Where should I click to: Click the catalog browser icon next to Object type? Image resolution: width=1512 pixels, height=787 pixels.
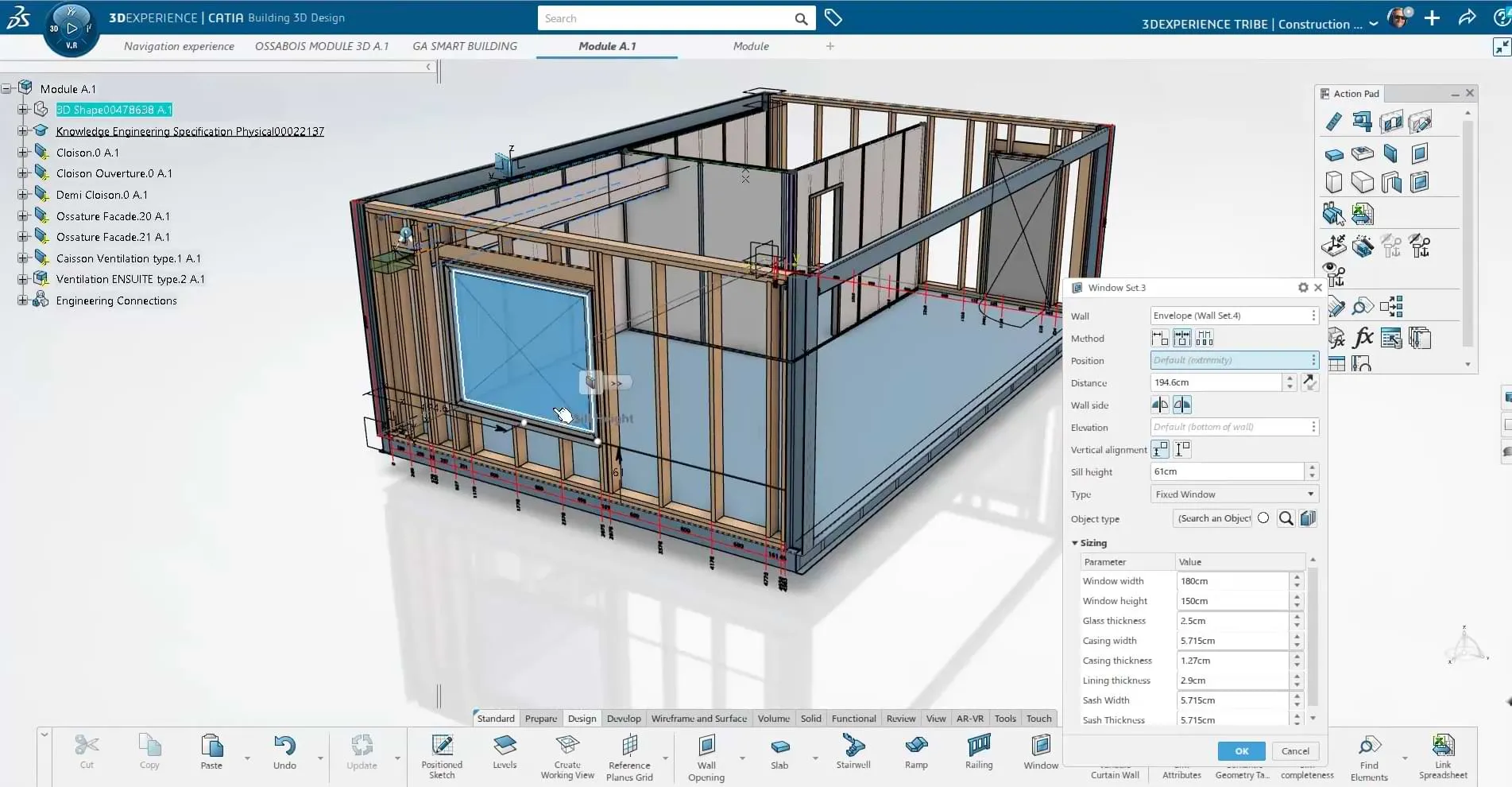[x=1308, y=518]
